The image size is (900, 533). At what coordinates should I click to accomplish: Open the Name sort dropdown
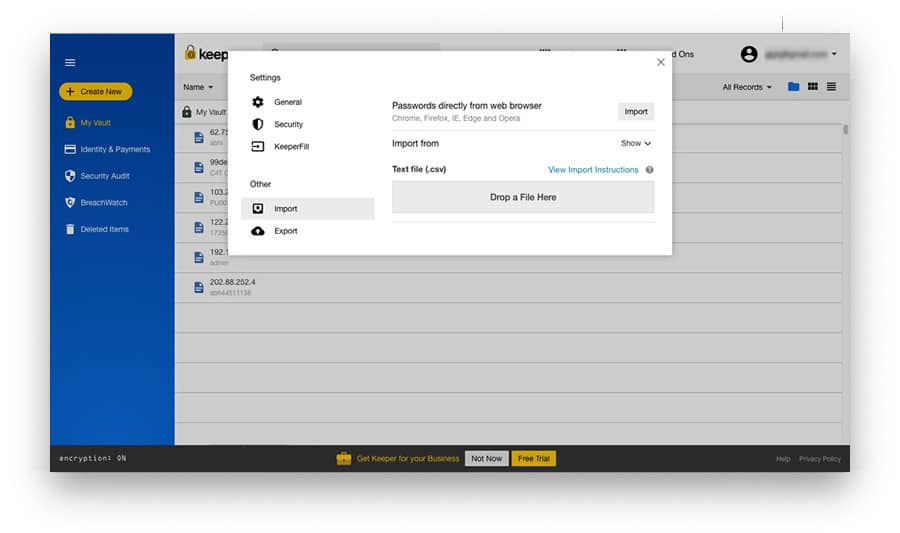pyautogui.click(x=198, y=87)
